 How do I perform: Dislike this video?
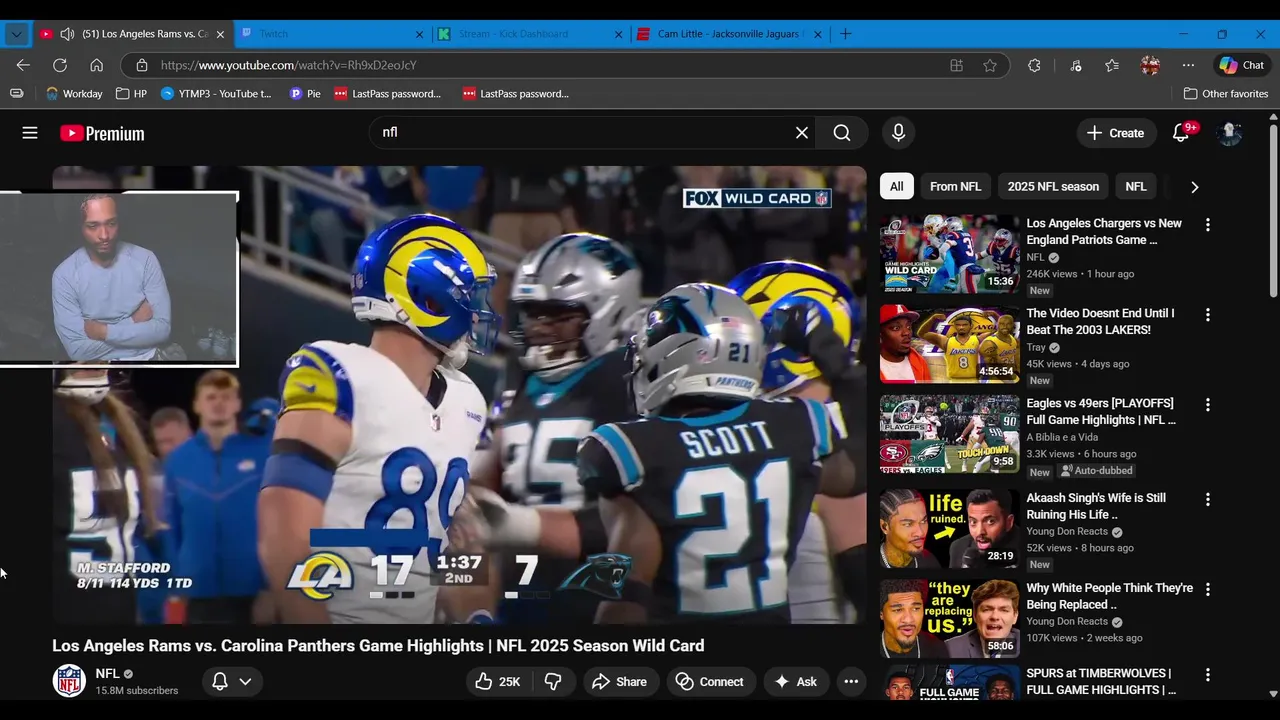tap(553, 682)
